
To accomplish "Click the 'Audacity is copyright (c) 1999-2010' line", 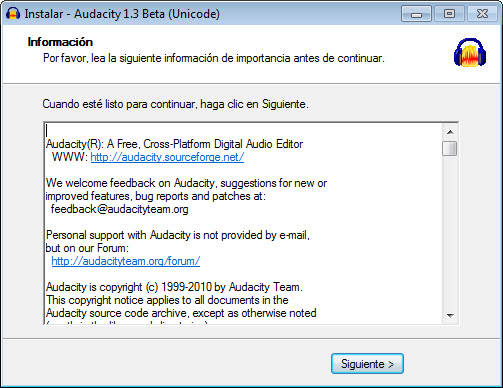I will click(174, 287).
